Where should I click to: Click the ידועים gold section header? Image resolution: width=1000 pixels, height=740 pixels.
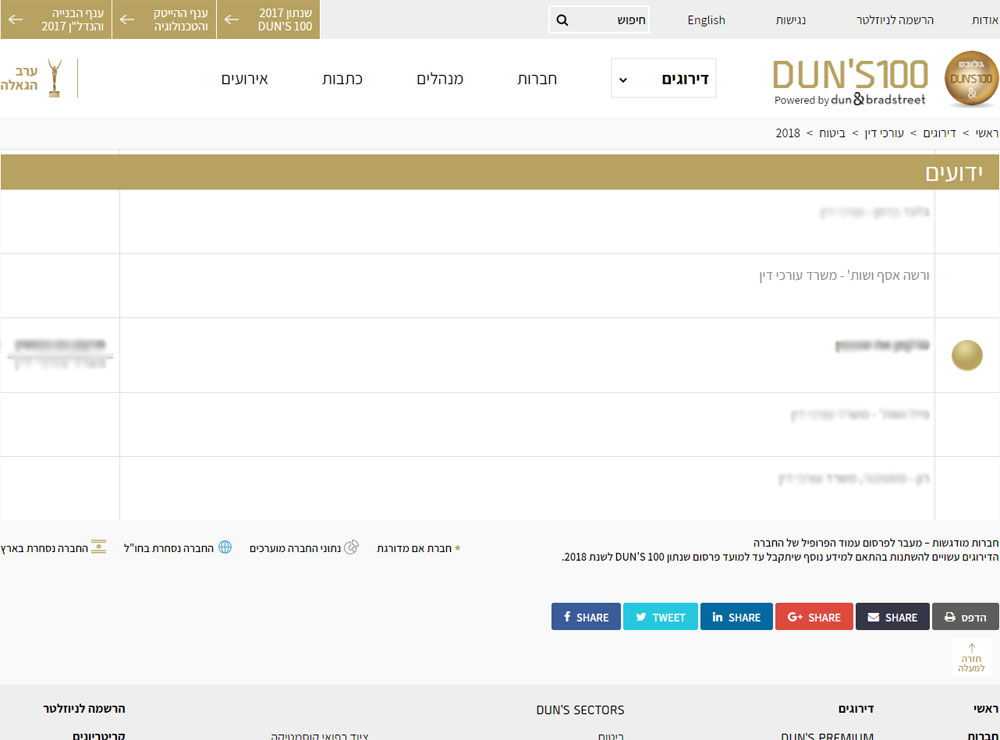[x=500, y=172]
